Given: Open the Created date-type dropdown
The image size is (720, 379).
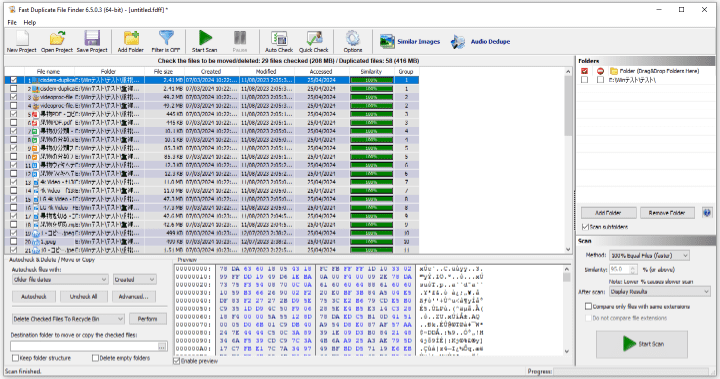Looking at the screenshot, I should pos(135,279).
